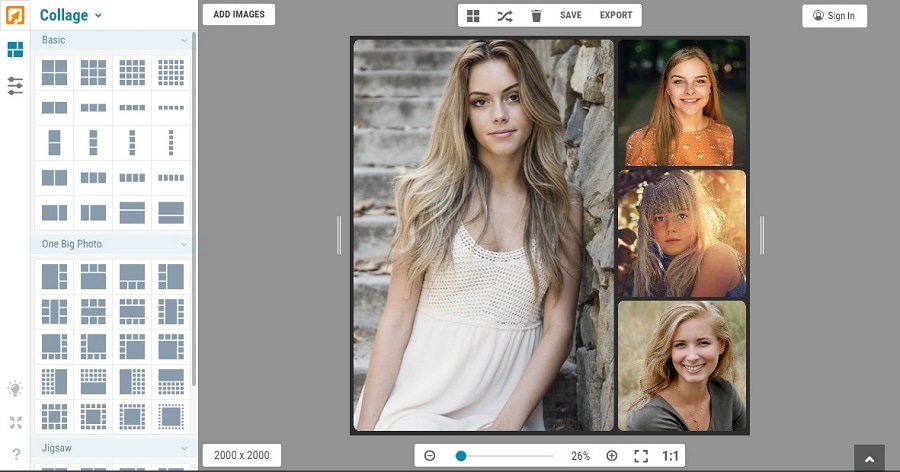This screenshot has height=472, width=900.
Task: Click the trash delete icon in toolbar
Action: [536, 16]
